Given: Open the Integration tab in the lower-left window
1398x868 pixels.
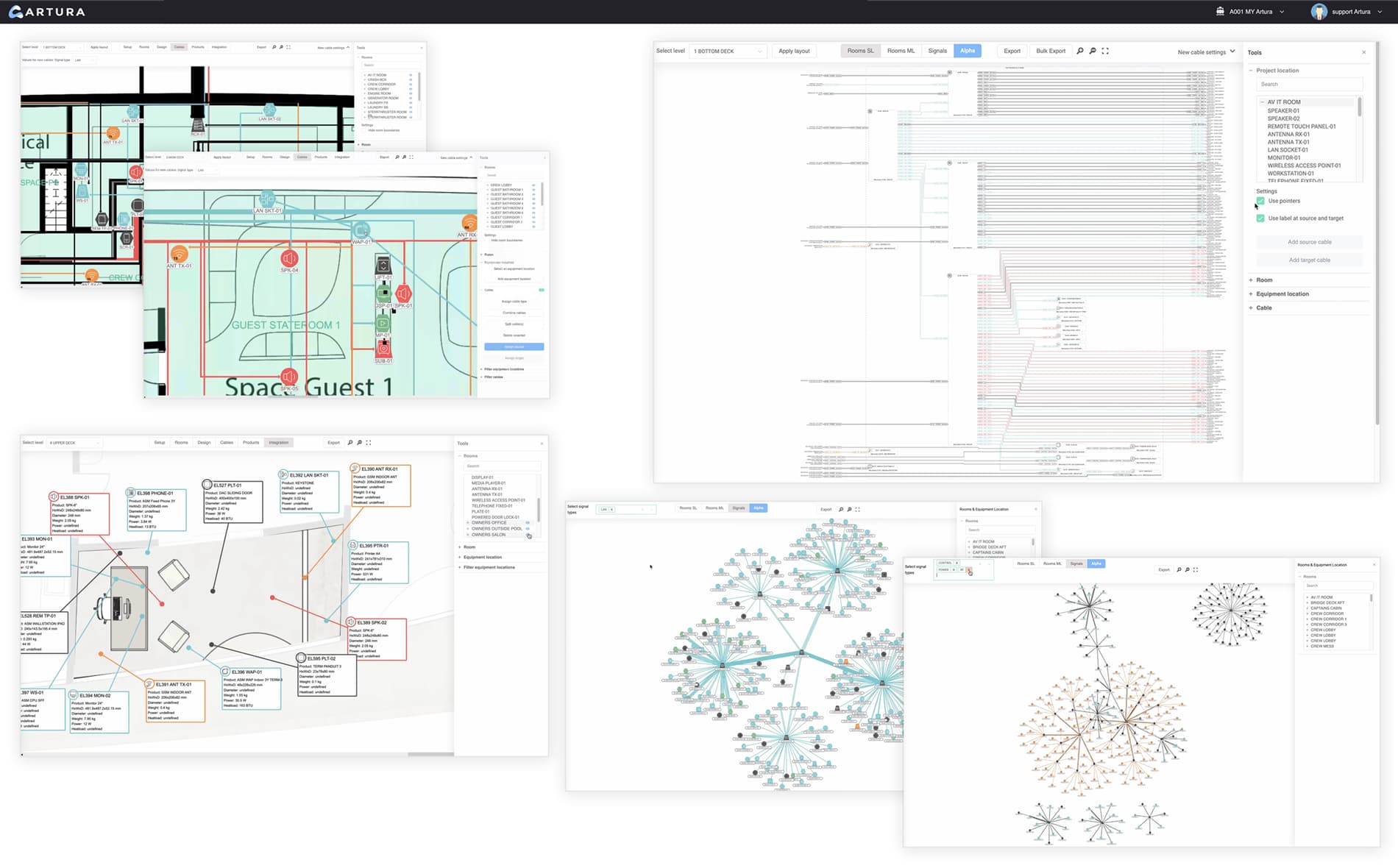Looking at the screenshot, I should [x=278, y=442].
